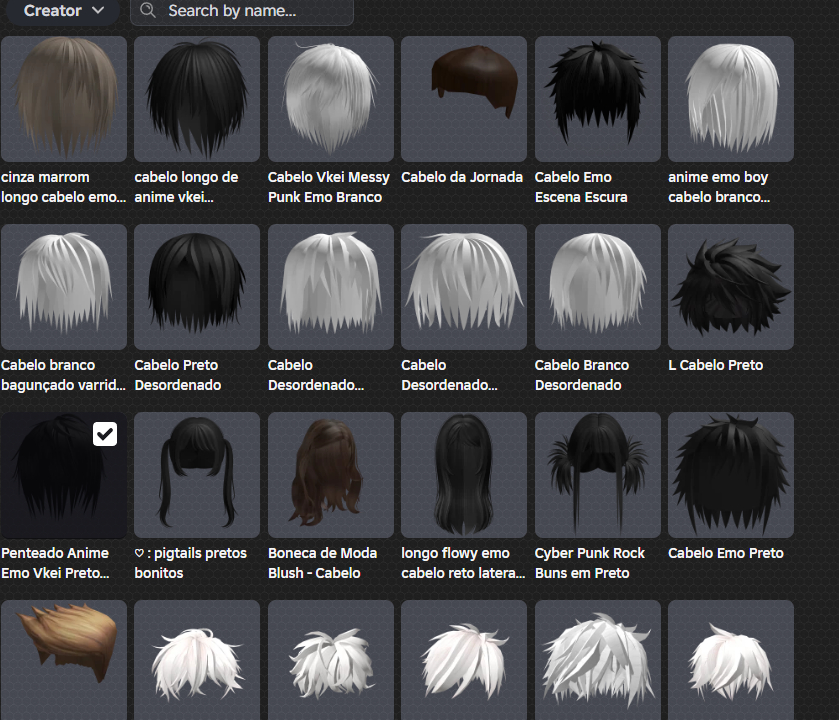839x720 pixels.
Task: Select the Cyber Punk Rock Buns thumbnail
Action: coord(598,475)
